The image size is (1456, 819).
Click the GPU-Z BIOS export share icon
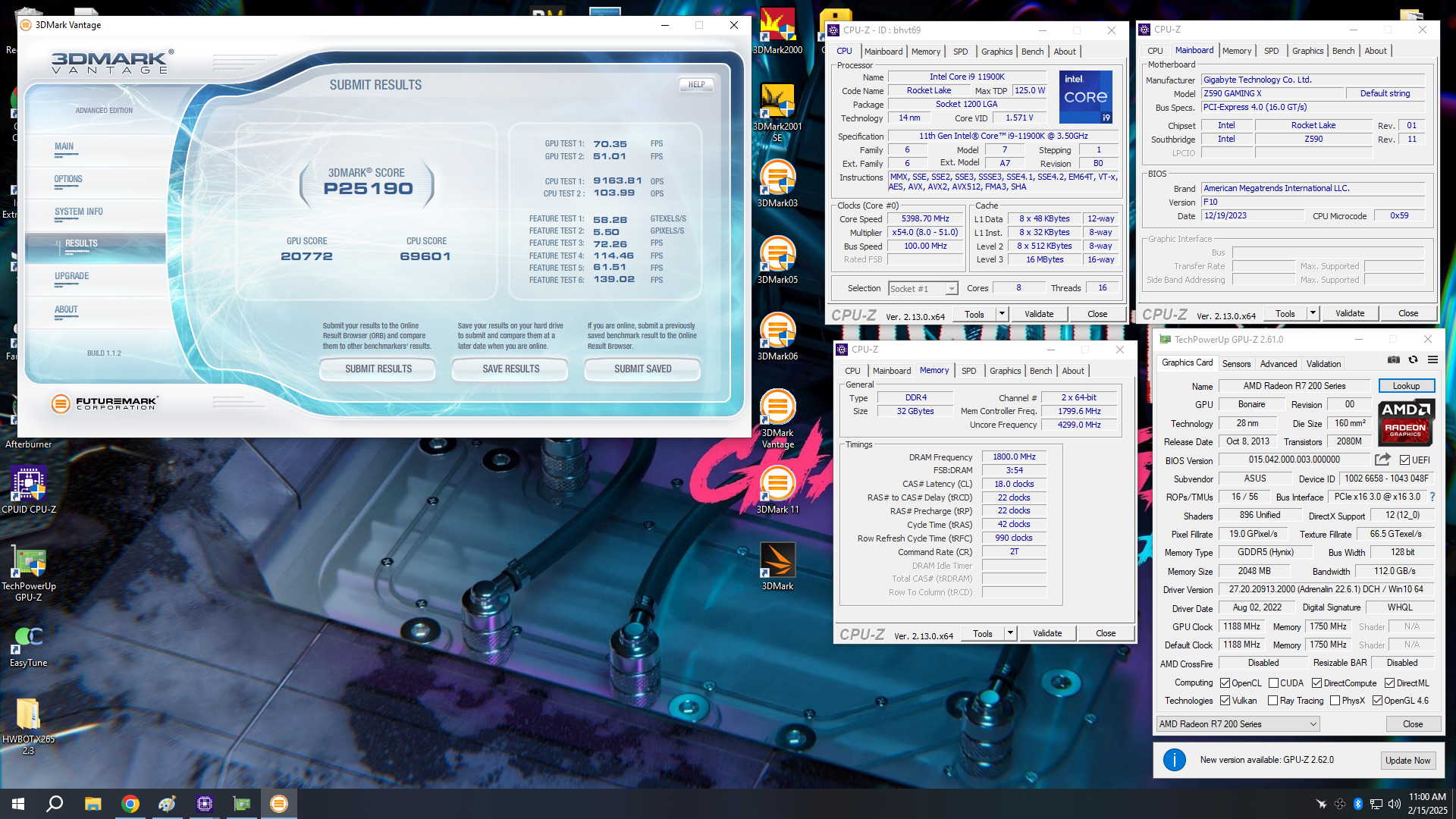point(1382,460)
